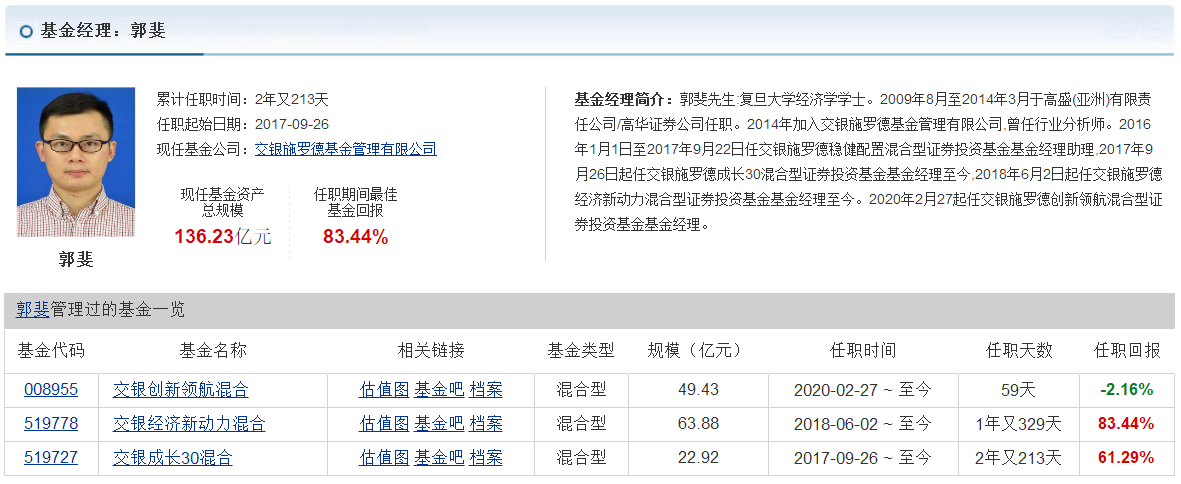Click tenure 2020-02-27 ~ 至今
Image resolution: width=1181 pixels, height=484 pixels.
[863, 390]
